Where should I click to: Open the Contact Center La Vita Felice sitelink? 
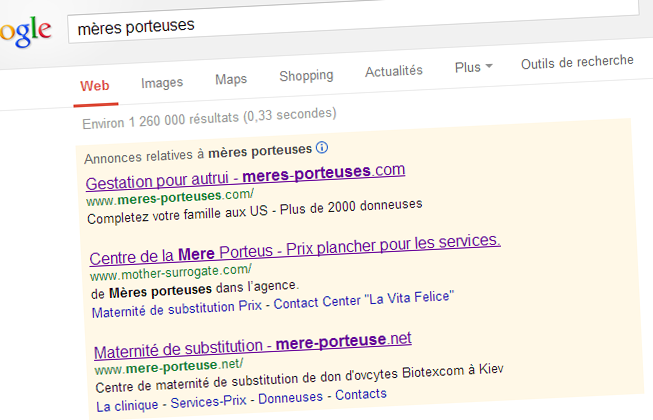[x=364, y=299]
